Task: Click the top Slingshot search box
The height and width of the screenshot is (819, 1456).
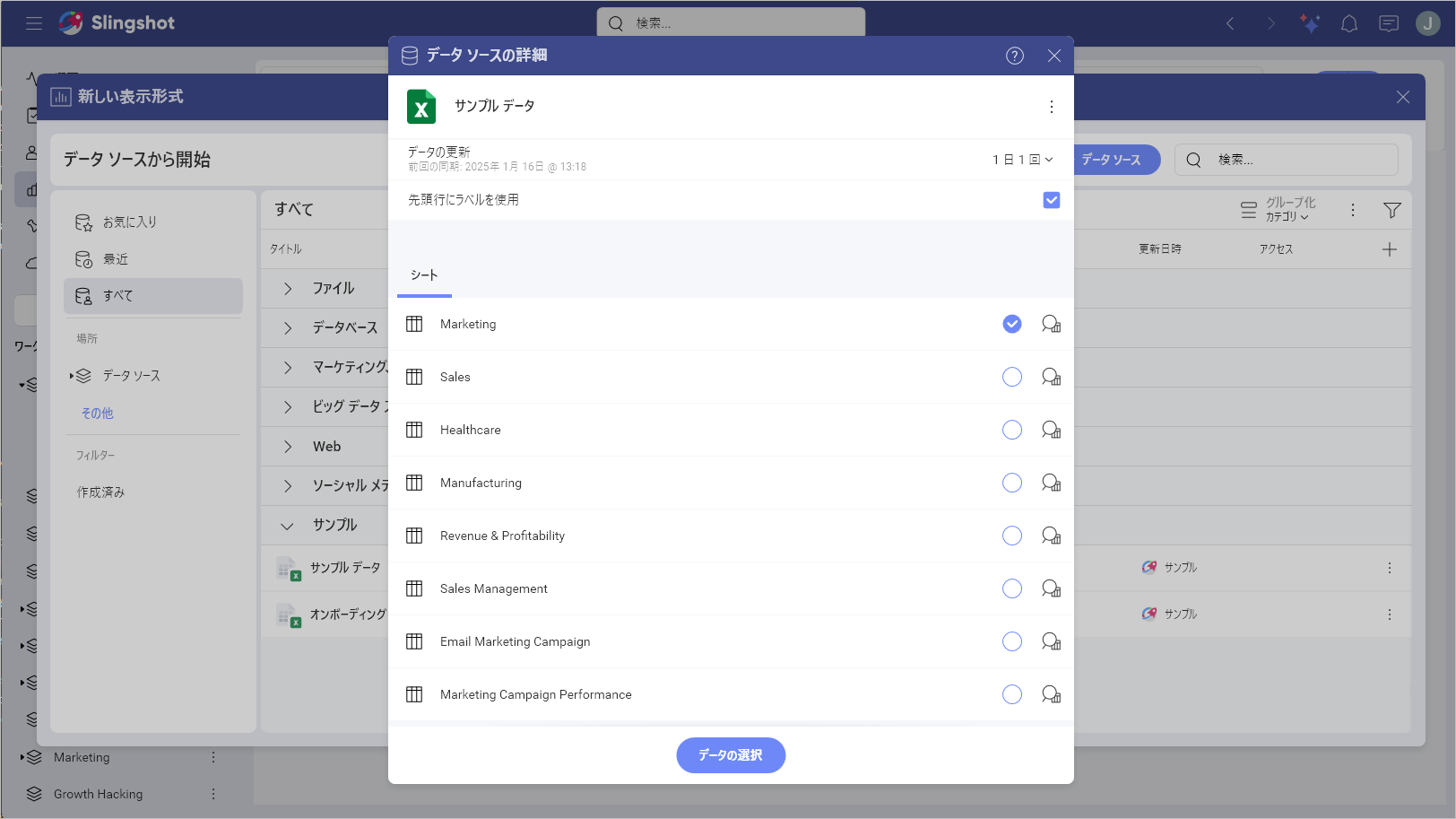Action: (731, 23)
